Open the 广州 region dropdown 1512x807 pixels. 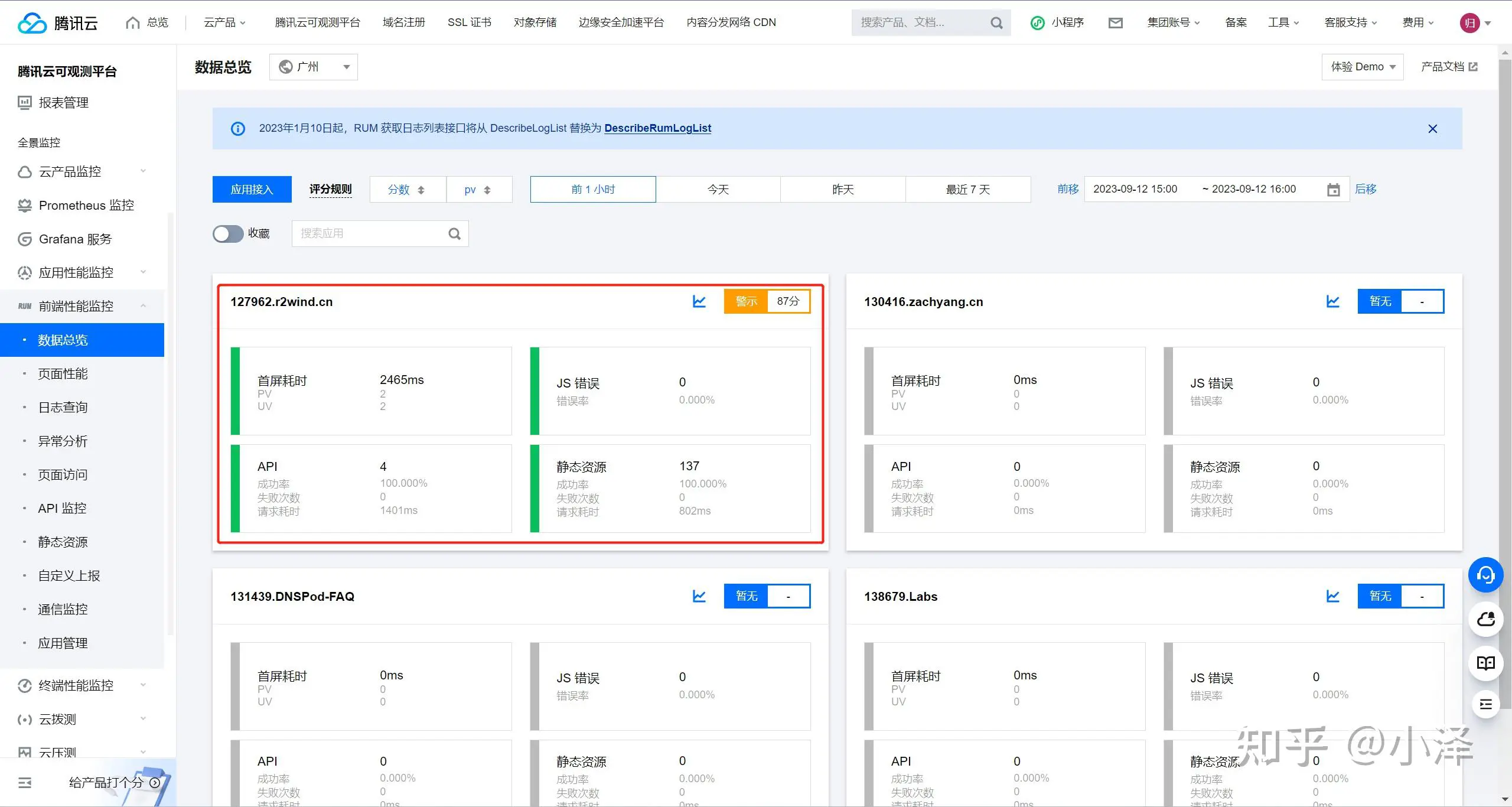[314, 67]
